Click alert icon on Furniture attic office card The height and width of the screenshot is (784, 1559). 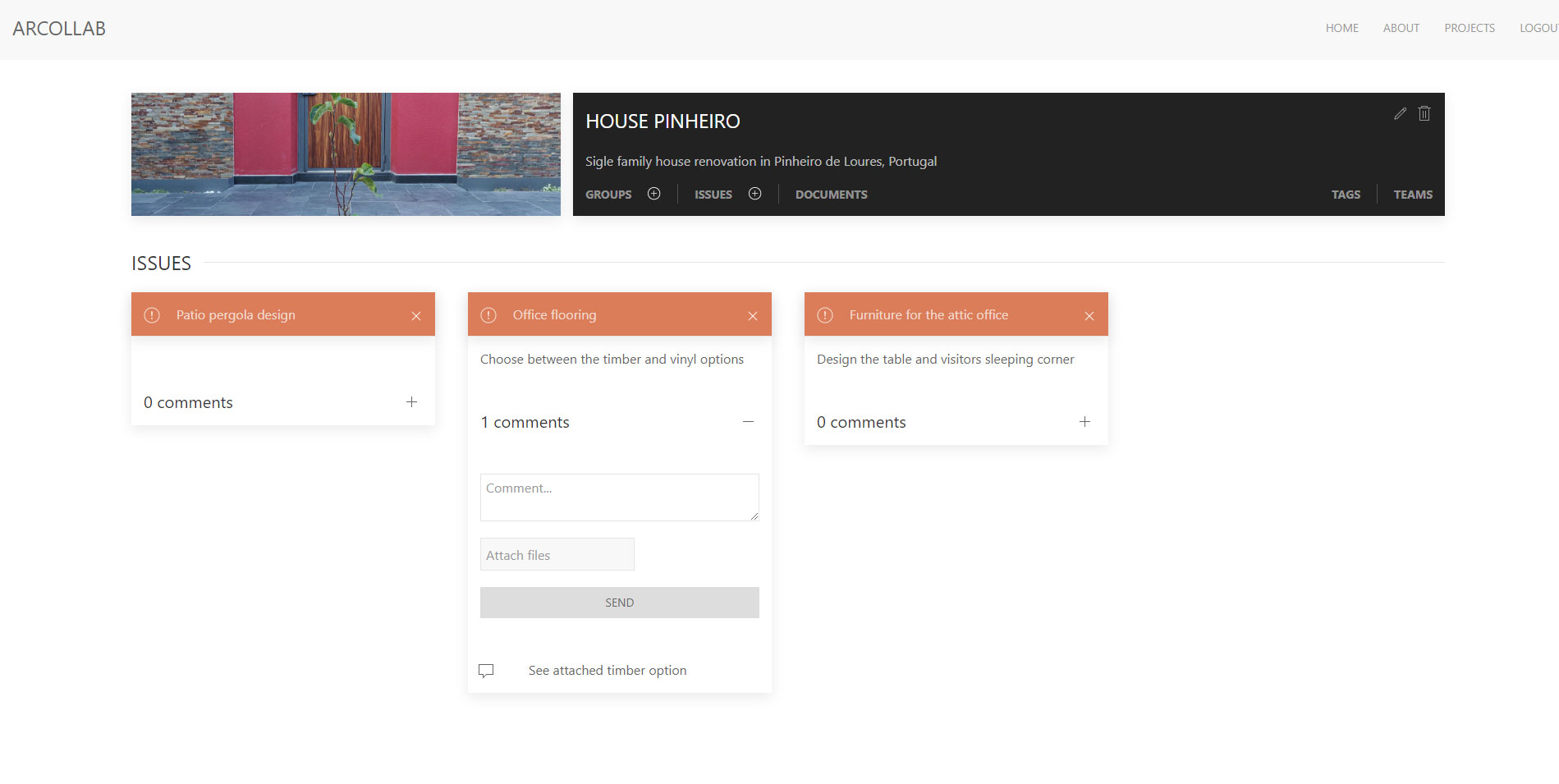coord(825,315)
